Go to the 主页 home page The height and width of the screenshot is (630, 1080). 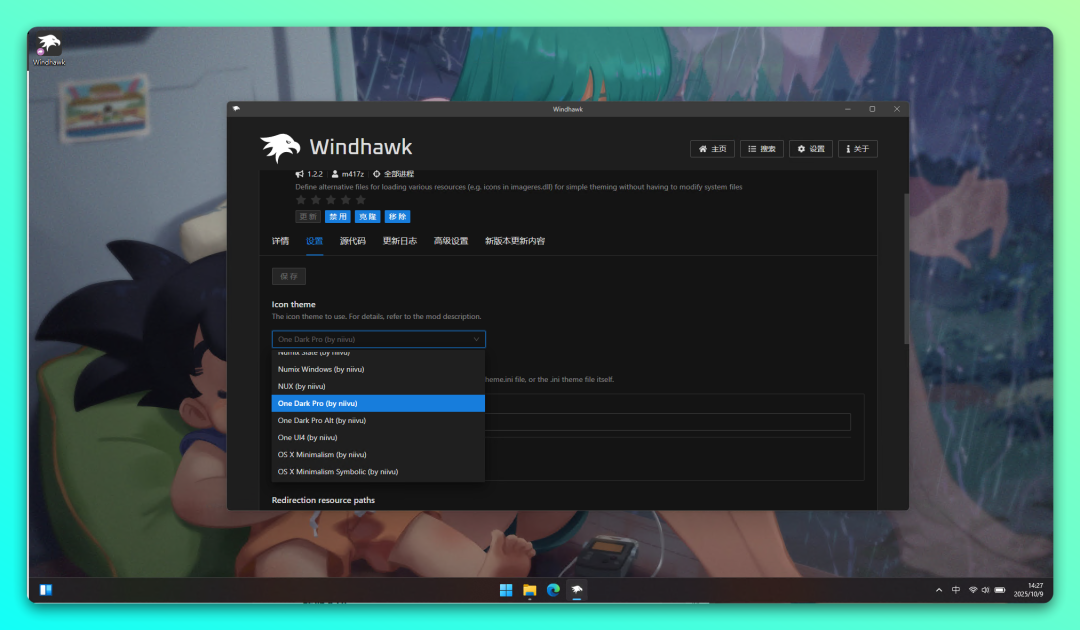[x=712, y=149]
